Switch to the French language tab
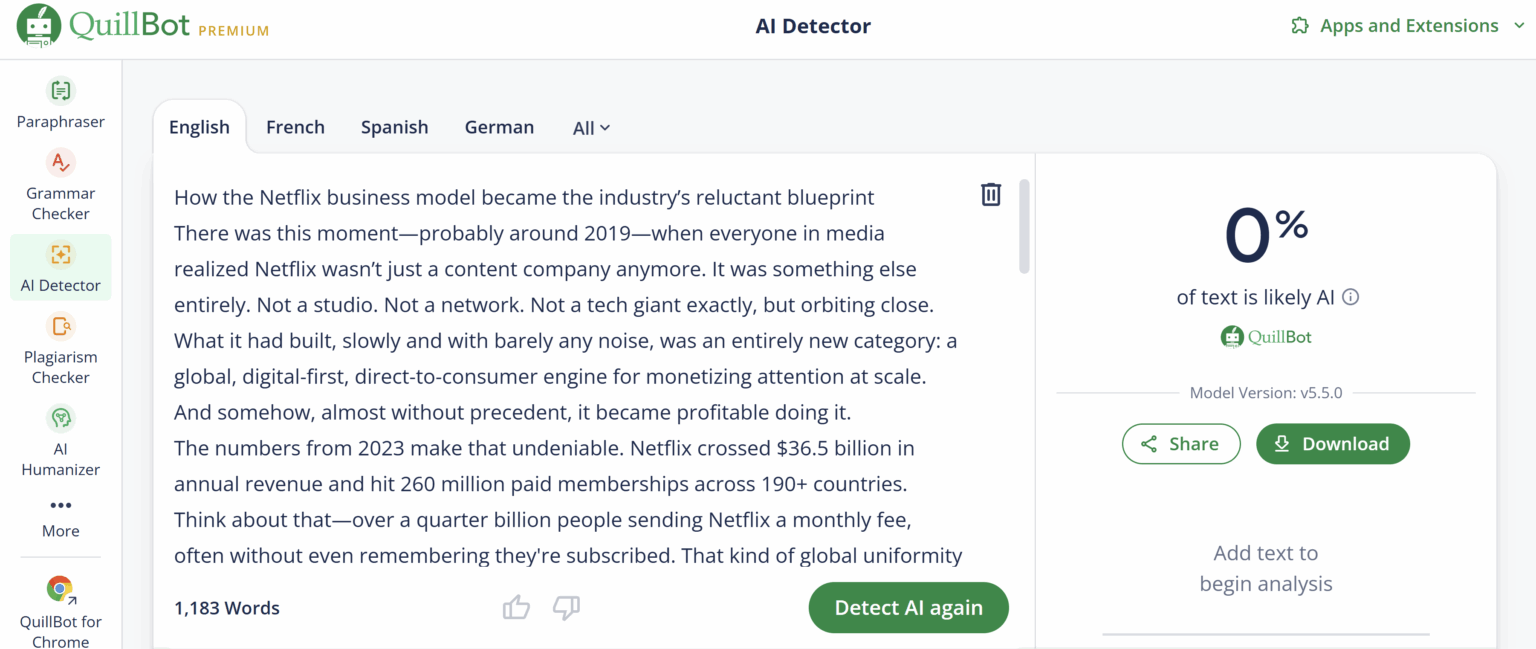The image size is (1536, 649). tap(295, 127)
